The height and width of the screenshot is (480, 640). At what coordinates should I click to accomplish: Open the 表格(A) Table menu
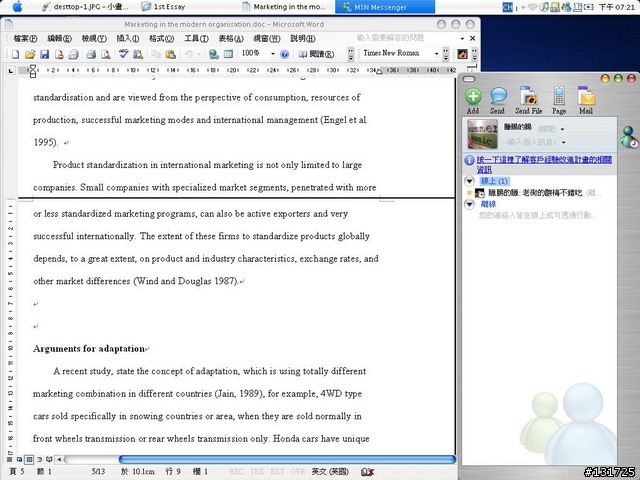(231, 38)
